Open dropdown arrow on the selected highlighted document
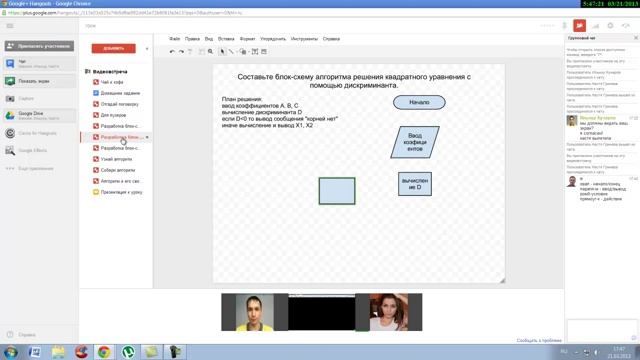The image size is (640, 360). (147, 137)
